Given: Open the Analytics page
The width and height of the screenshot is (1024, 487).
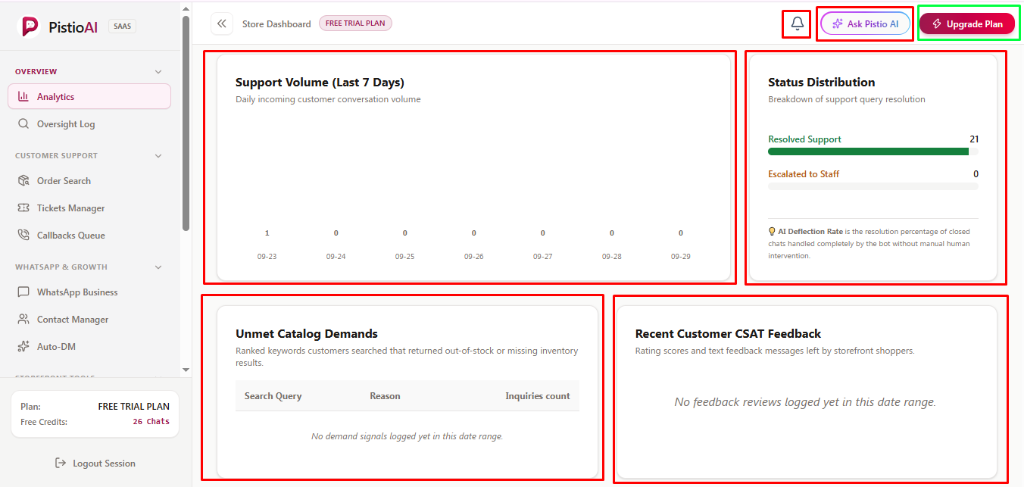Looking at the screenshot, I should pyautogui.click(x=89, y=97).
